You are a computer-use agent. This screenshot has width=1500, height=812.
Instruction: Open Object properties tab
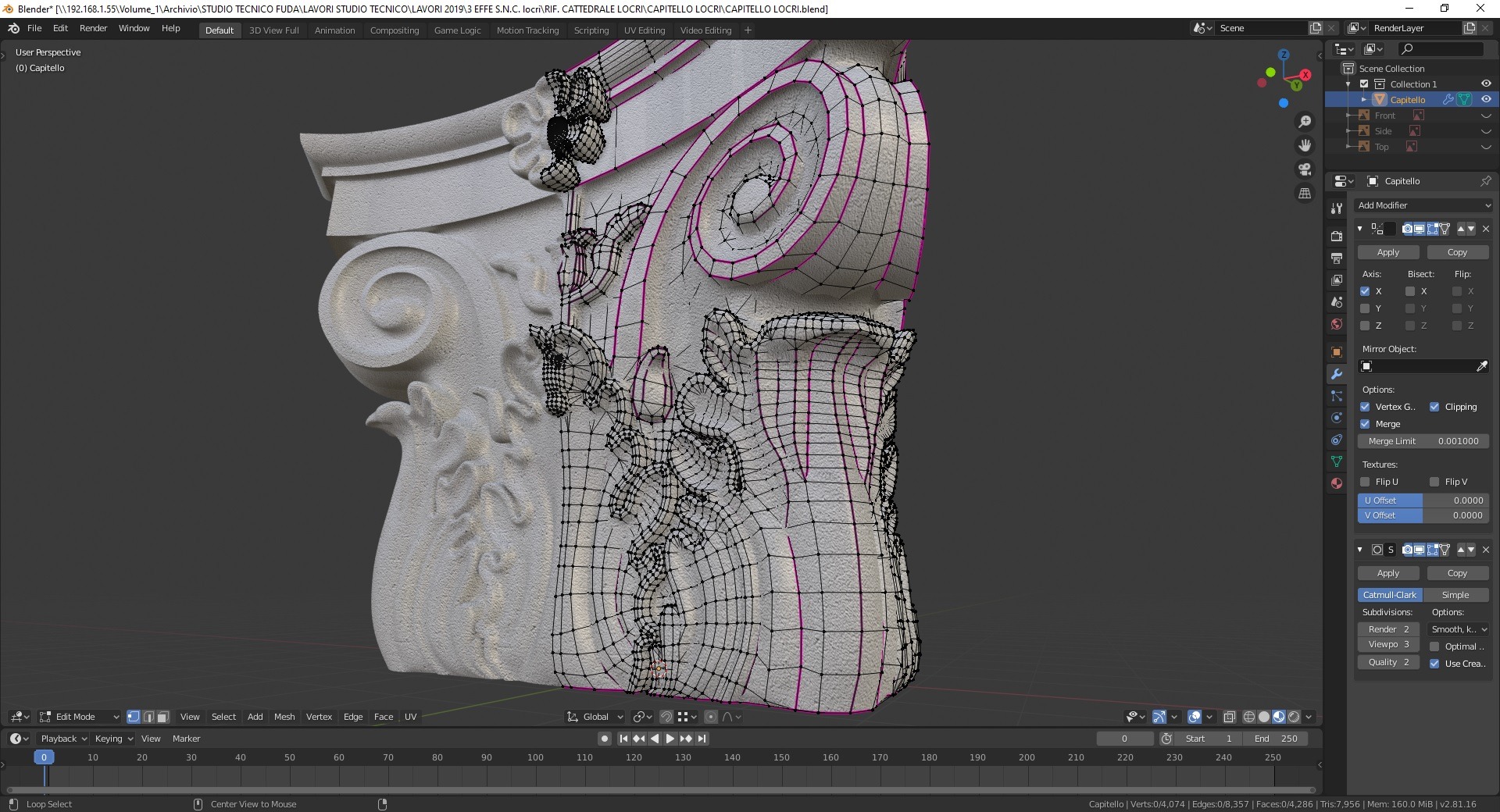pyautogui.click(x=1337, y=352)
